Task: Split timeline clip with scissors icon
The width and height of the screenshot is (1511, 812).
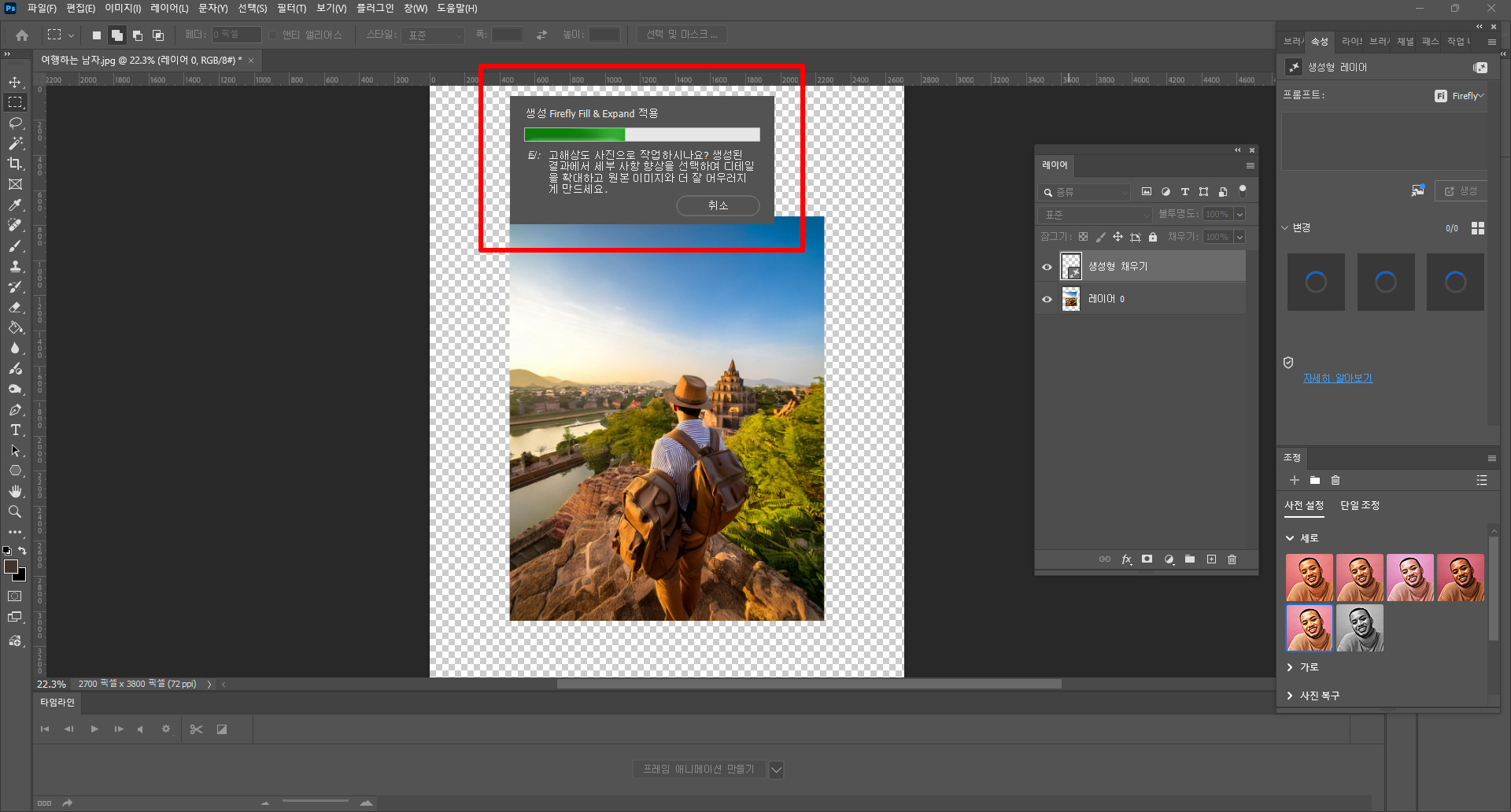Action: pos(196,729)
